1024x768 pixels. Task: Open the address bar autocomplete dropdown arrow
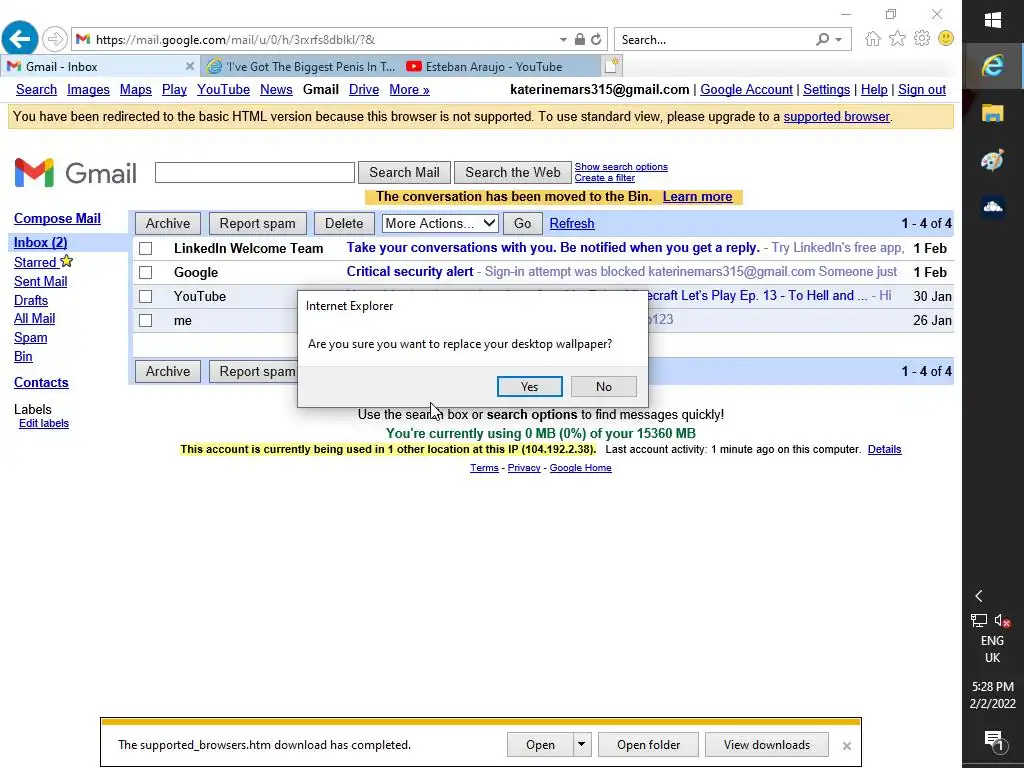pyautogui.click(x=563, y=40)
